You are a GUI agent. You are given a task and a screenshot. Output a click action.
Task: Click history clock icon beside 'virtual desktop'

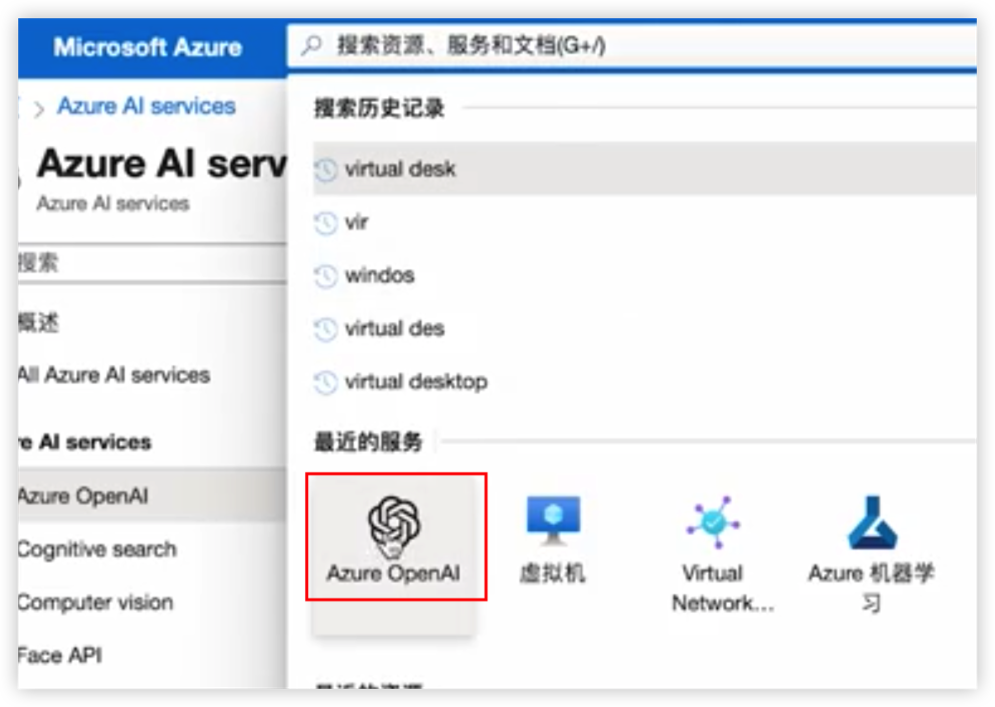coord(326,382)
